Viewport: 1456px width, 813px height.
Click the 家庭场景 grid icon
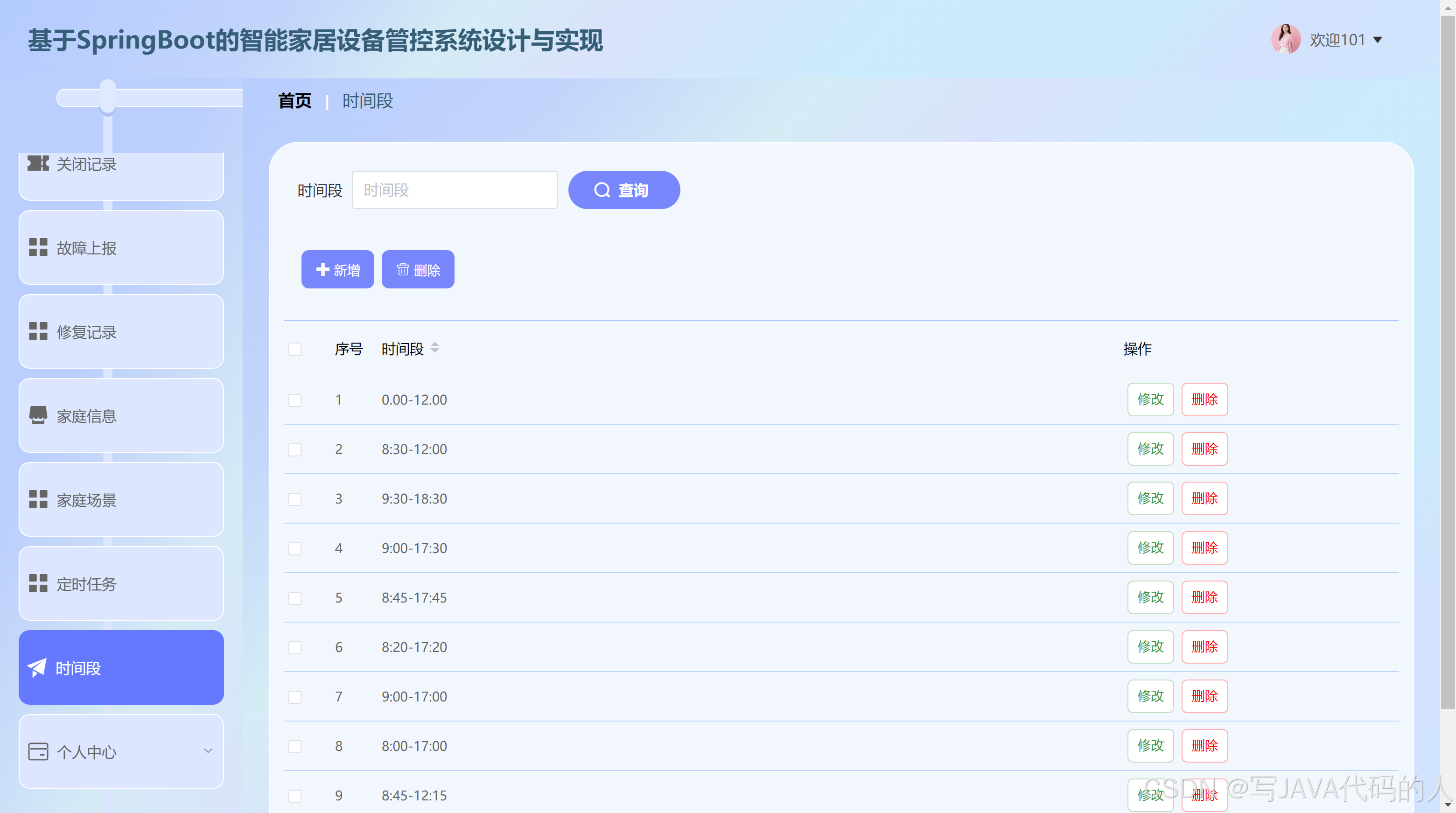click(38, 499)
